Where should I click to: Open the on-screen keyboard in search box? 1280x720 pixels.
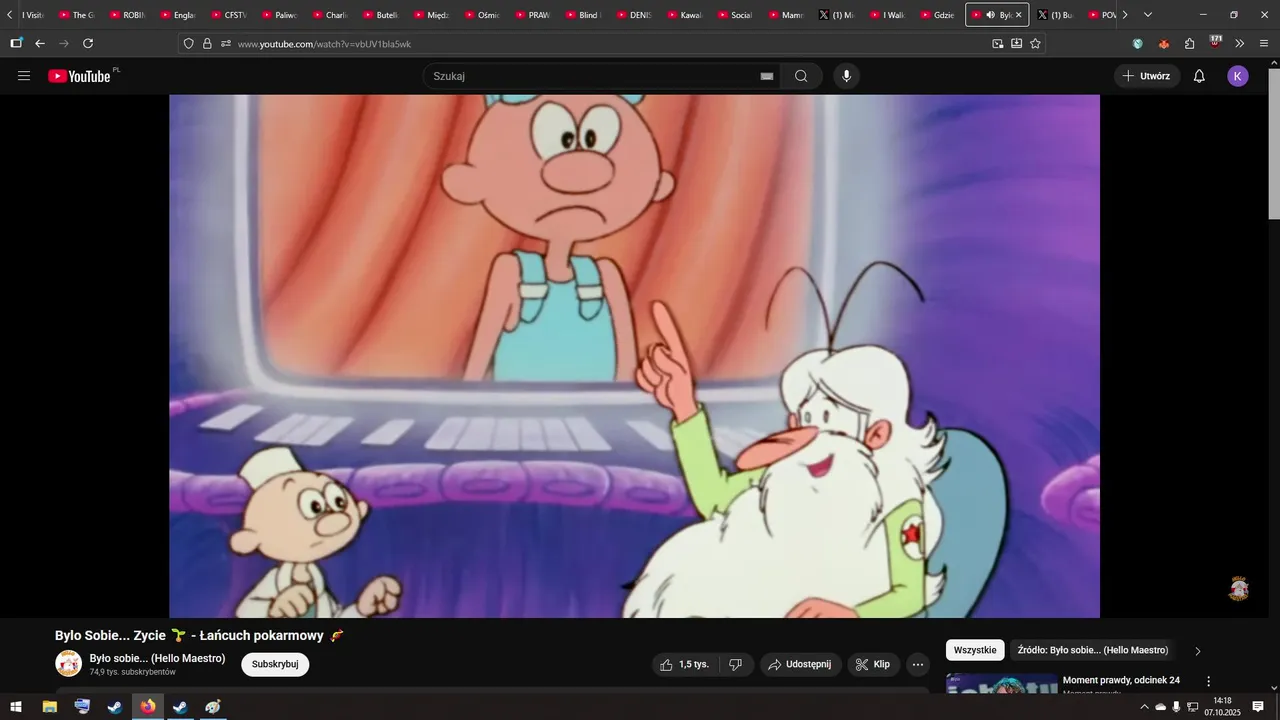pyautogui.click(x=767, y=76)
